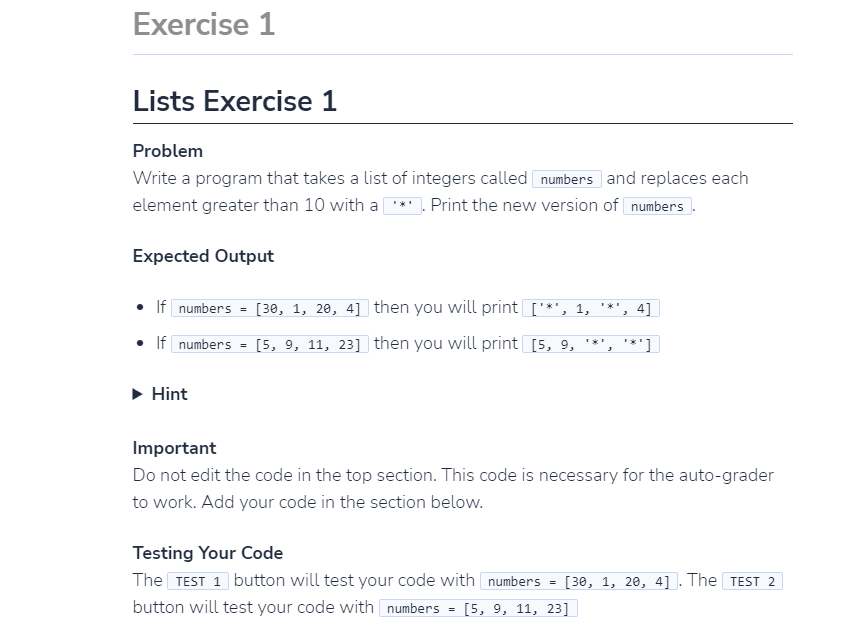Click the Important subheading
841x631 pixels.
click(x=174, y=448)
